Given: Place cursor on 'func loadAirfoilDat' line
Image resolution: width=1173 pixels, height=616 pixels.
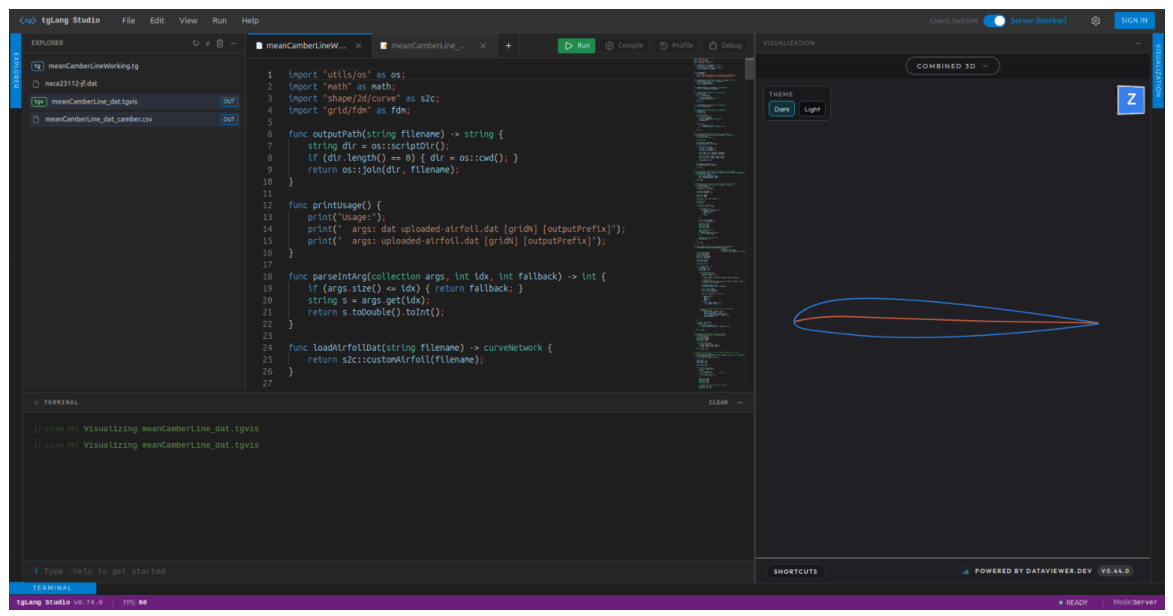Looking at the screenshot, I should 420,347.
